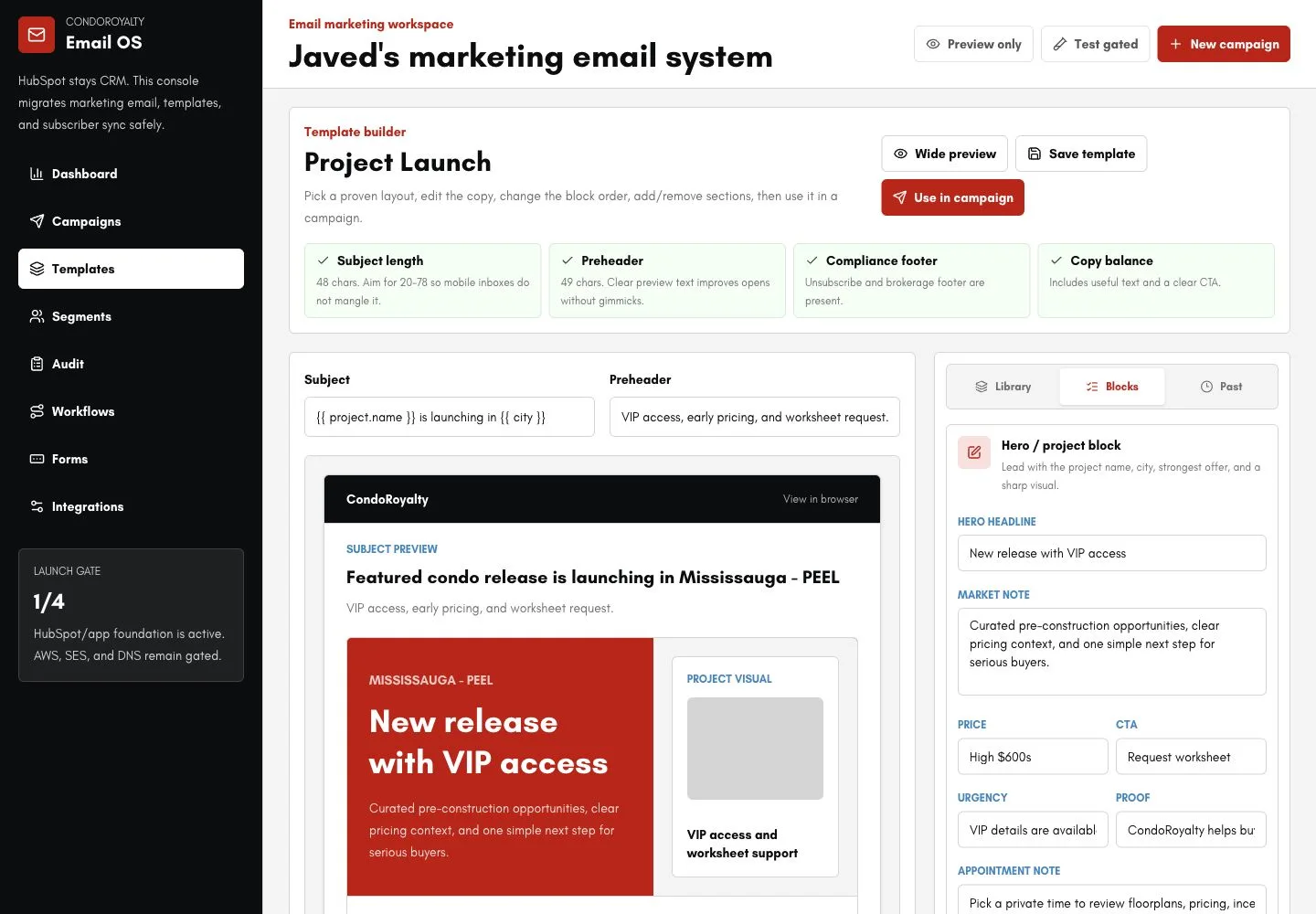Click the CTA field showing Request worksheet
Screen dimensions: 1316x914
(1191, 757)
